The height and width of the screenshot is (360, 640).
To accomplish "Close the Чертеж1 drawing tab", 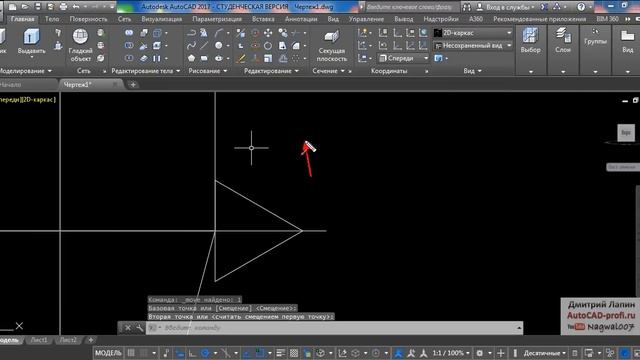I will point(115,84).
